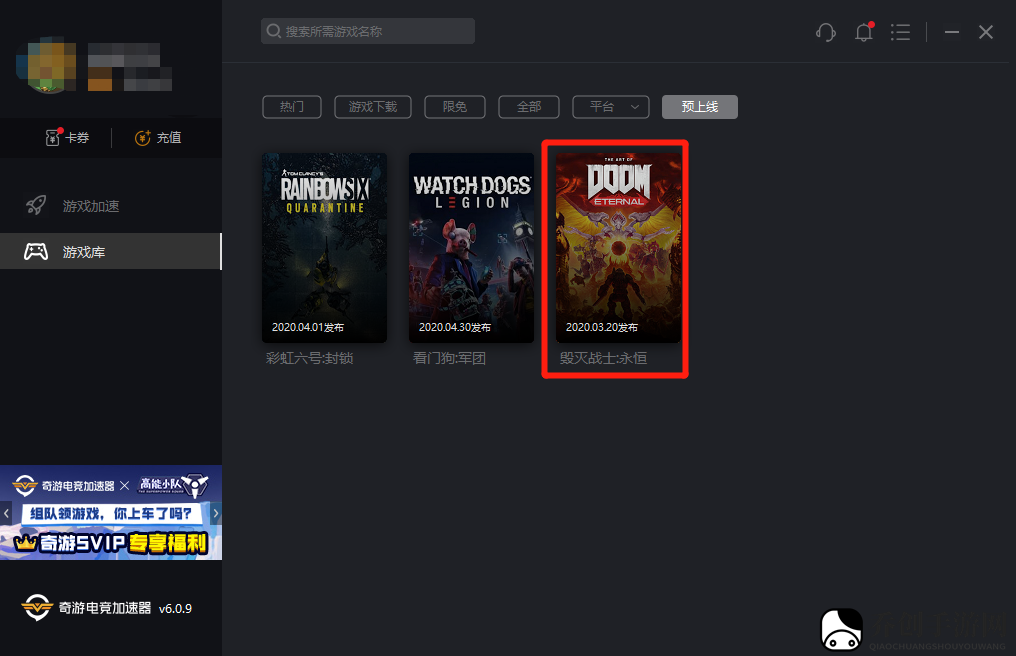This screenshot has width=1016, height=656.
Task: Open the 奇游SVIP promotional banner
Action: (111, 512)
